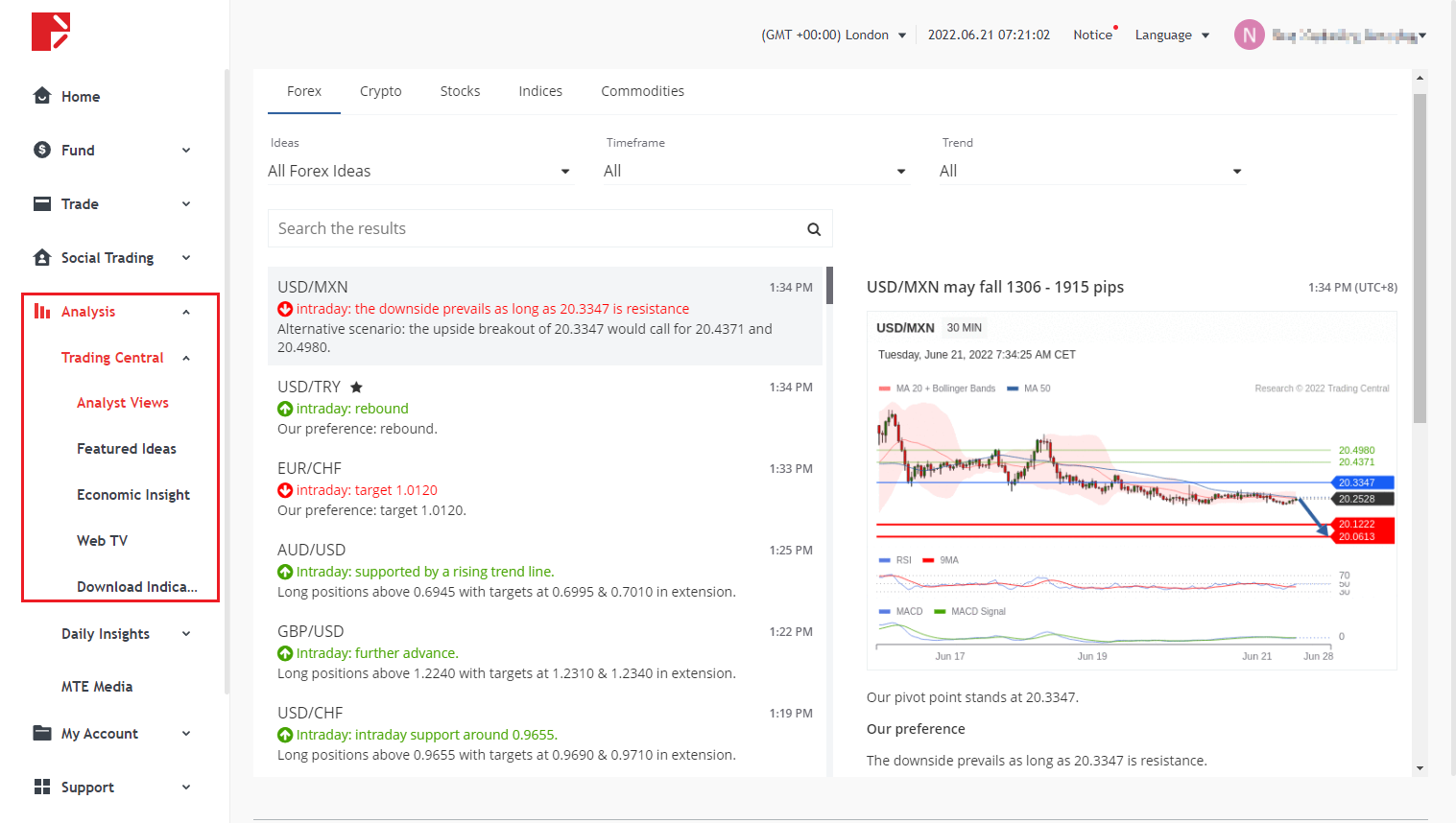Image resolution: width=1456 pixels, height=823 pixels.
Task: Collapse the Analysis section chevron
Action: pyautogui.click(x=186, y=312)
